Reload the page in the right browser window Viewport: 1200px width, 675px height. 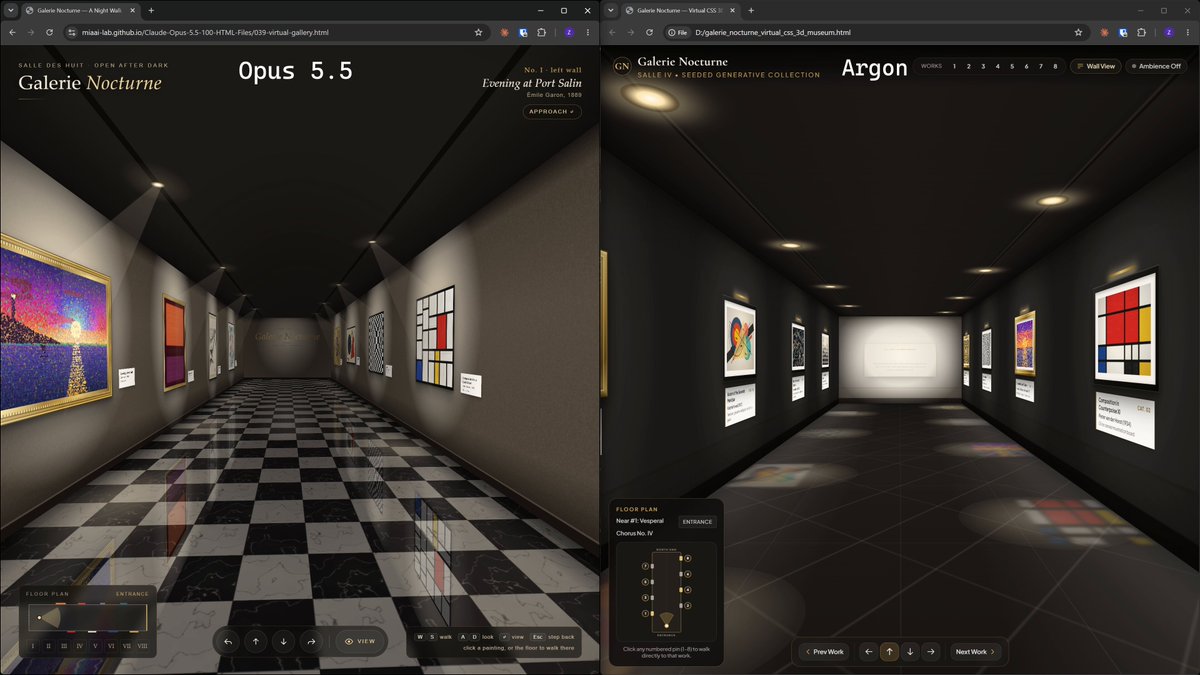[650, 32]
